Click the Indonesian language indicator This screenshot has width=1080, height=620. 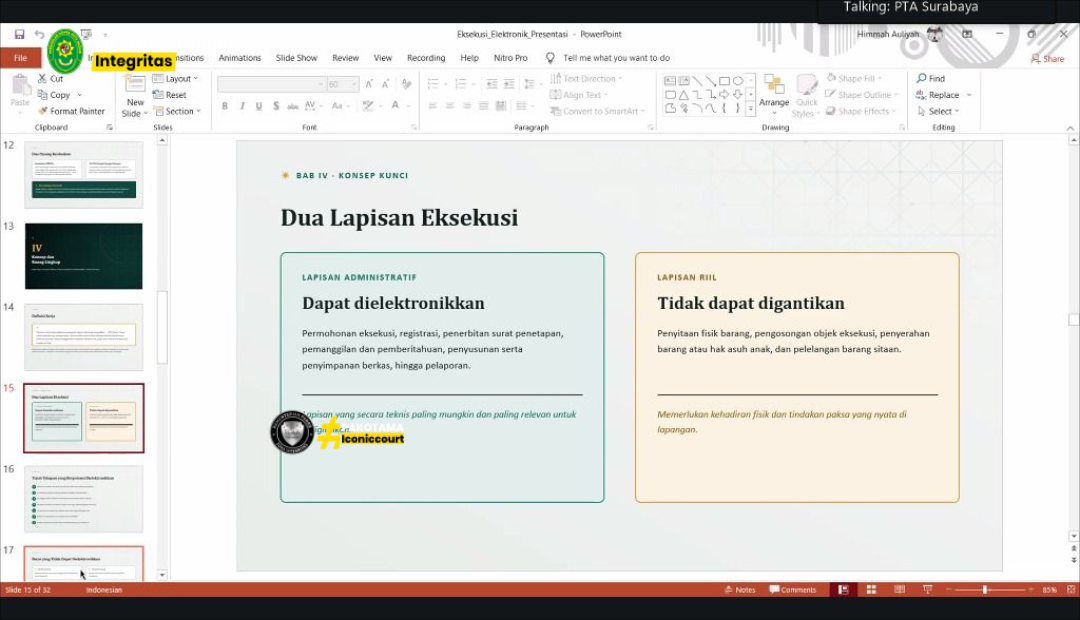point(104,590)
